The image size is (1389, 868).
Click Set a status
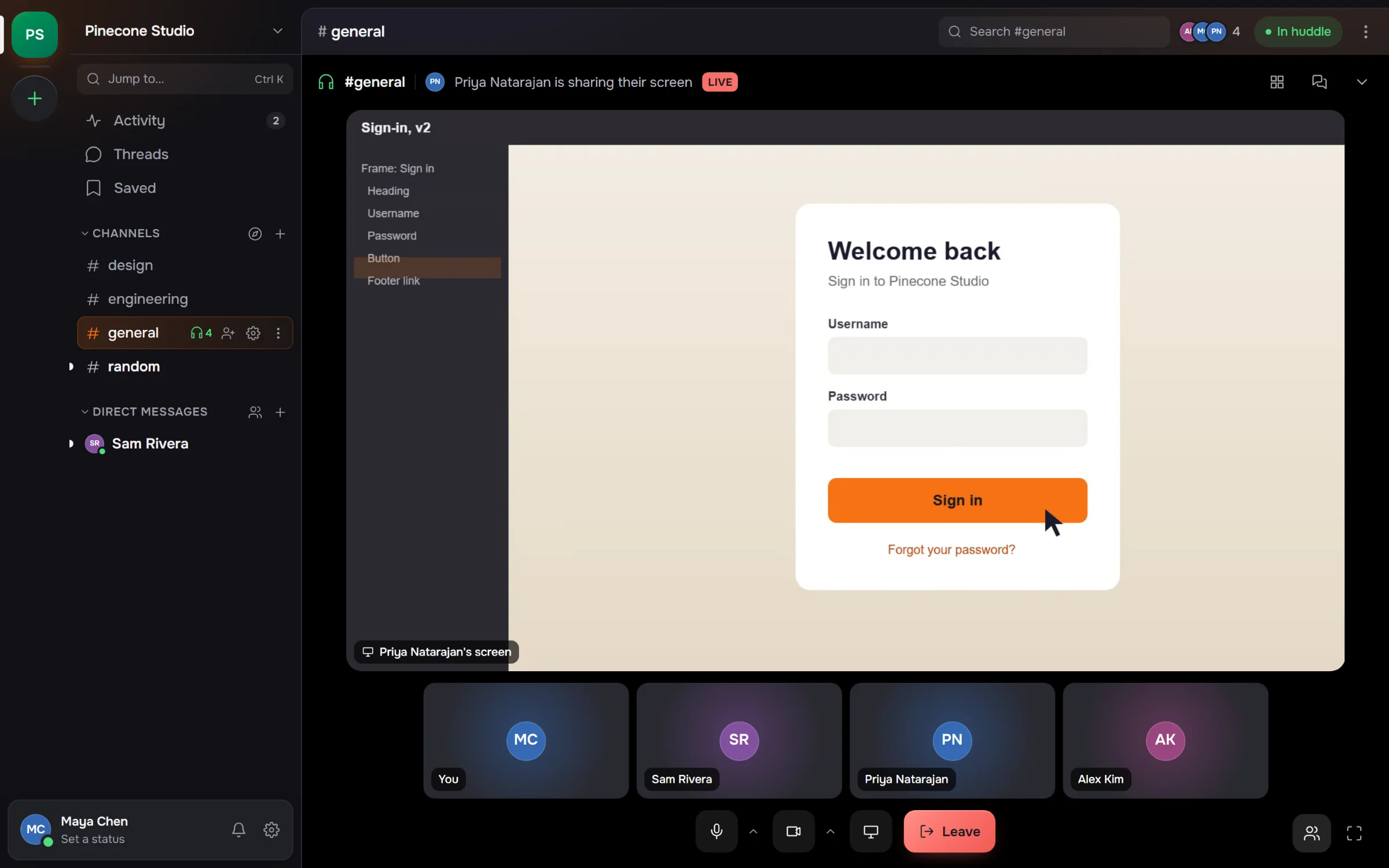pyautogui.click(x=93, y=839)
